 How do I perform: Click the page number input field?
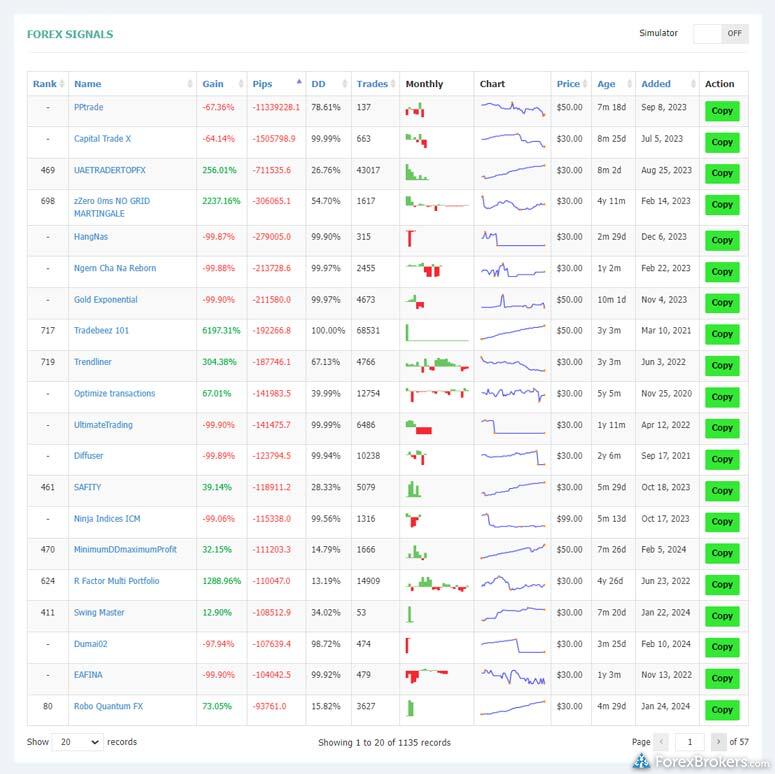click(689, 742)
